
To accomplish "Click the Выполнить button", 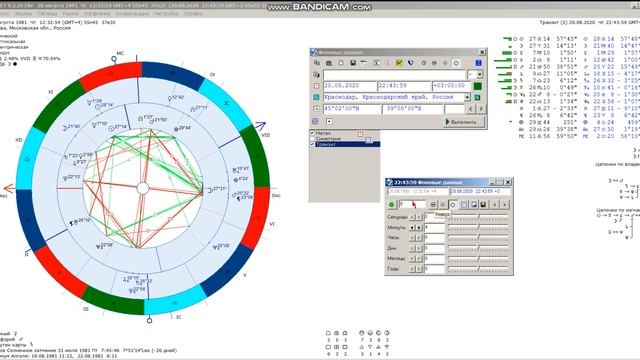I will pyautogui.click(x=464, y=122).
